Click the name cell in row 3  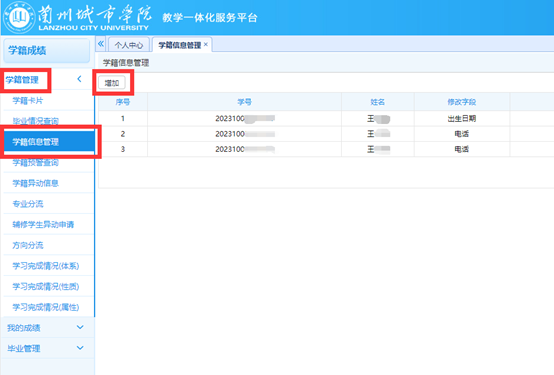378,149
